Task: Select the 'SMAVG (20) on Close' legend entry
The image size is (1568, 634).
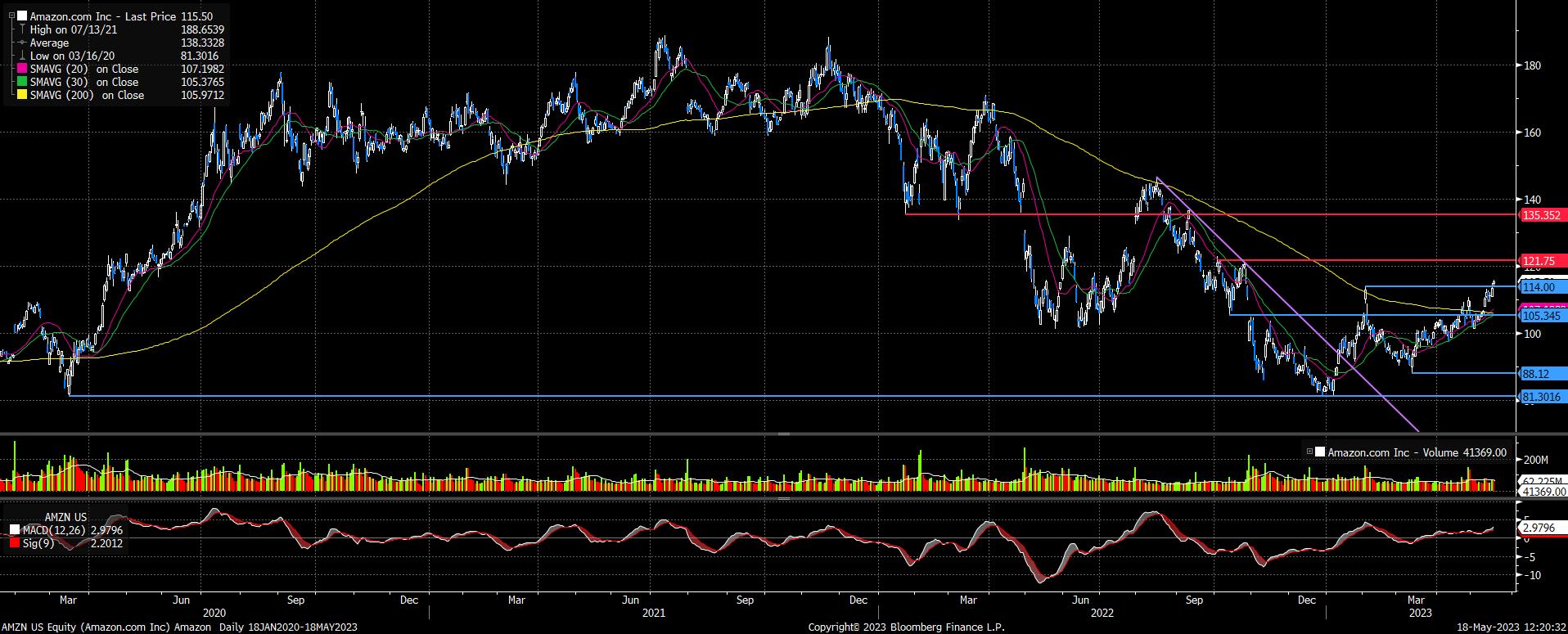Action: tap(84, 69)
